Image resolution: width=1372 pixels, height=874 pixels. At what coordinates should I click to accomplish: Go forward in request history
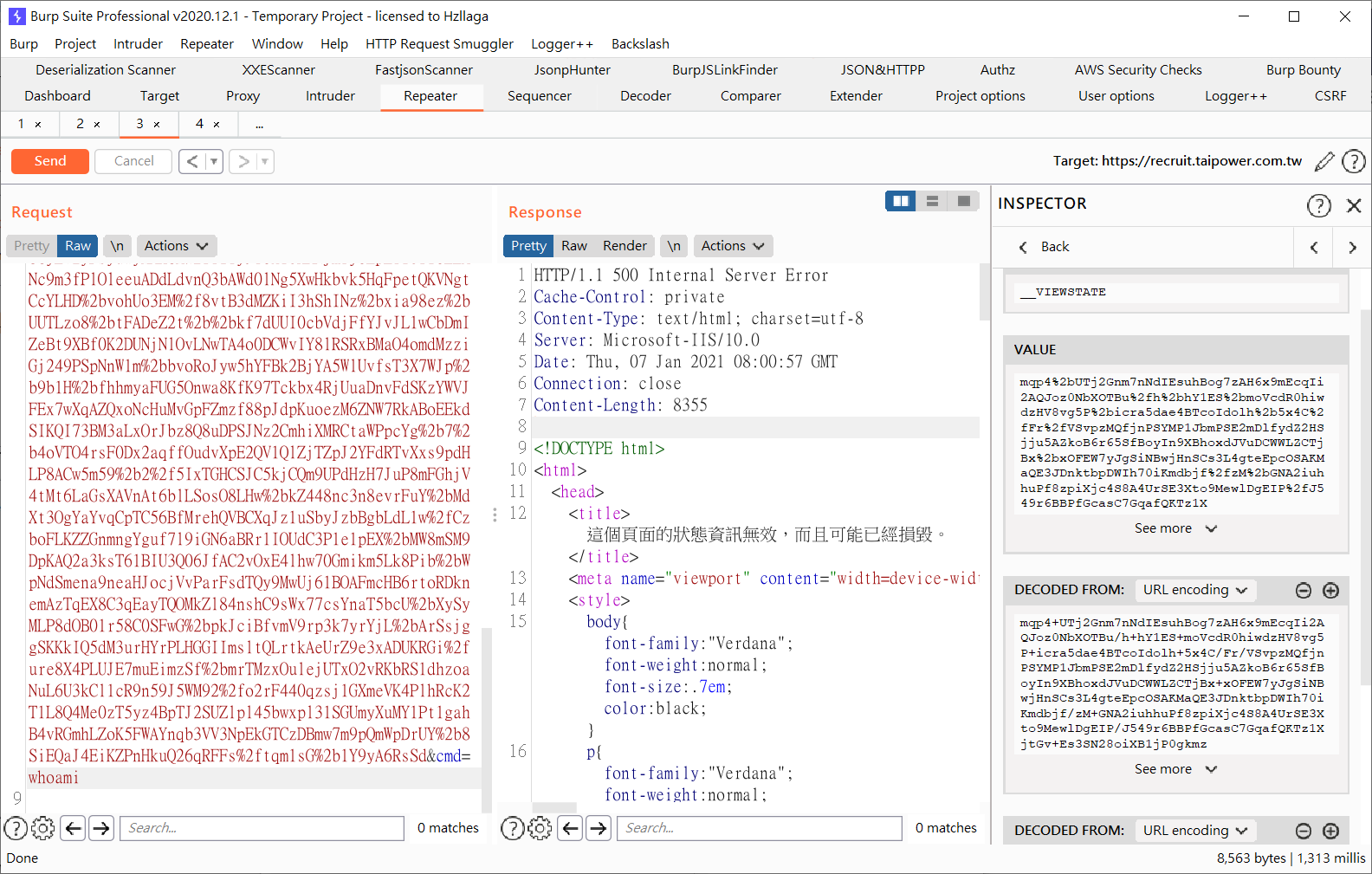(x=243, y=161)
